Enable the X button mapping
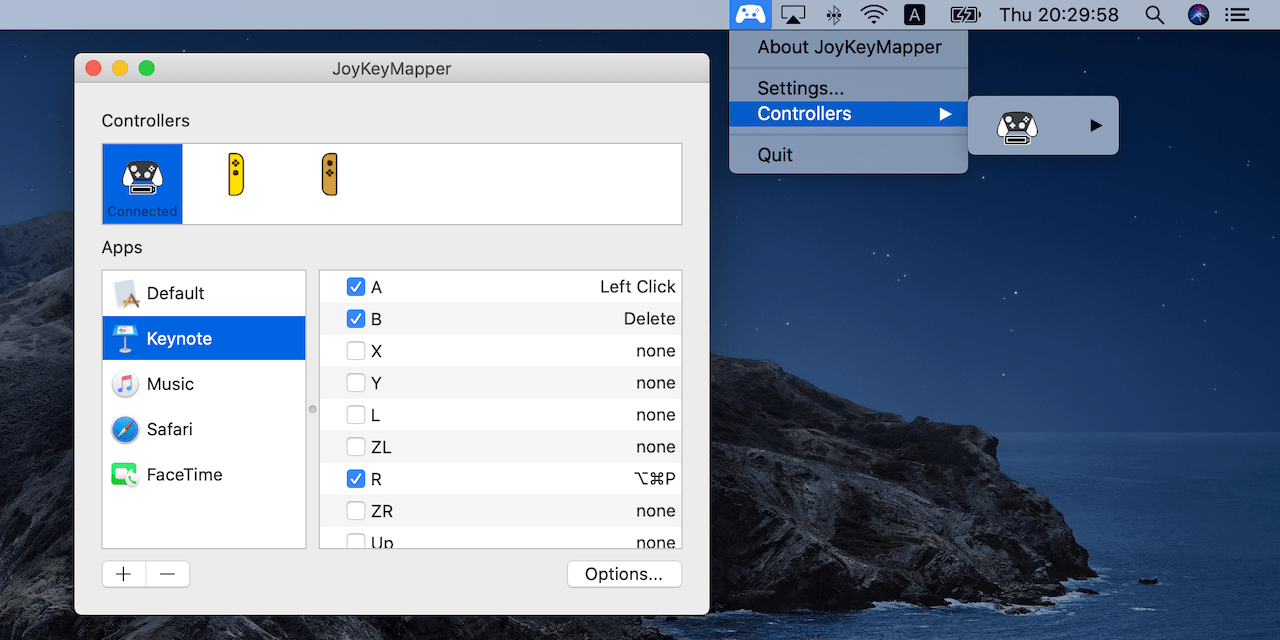 click(356, 351)
